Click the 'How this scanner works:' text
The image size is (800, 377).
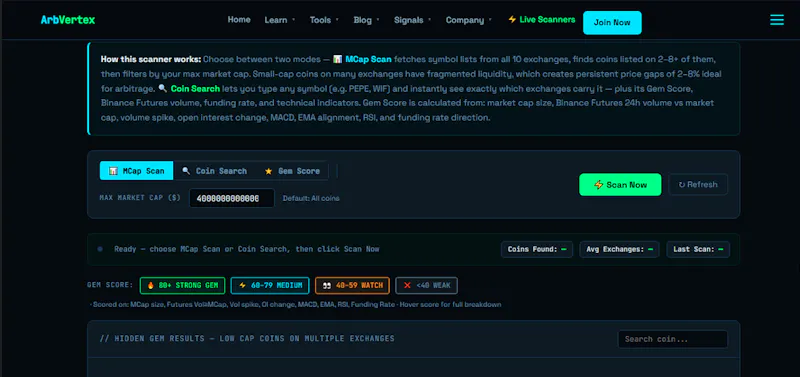[x=151, y=59]
